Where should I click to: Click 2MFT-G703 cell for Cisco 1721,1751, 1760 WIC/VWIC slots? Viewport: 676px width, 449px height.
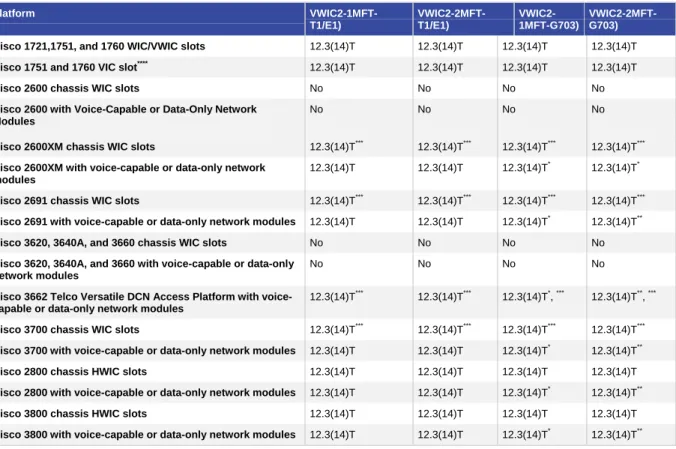614,46
